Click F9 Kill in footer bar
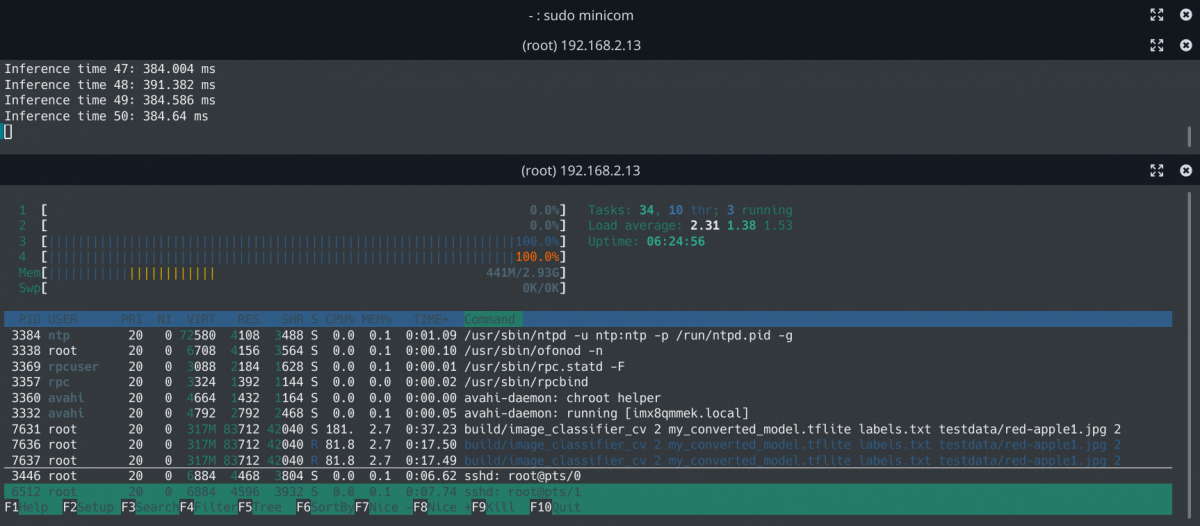Screen dimensions: 1200x526 click(495, 507)
